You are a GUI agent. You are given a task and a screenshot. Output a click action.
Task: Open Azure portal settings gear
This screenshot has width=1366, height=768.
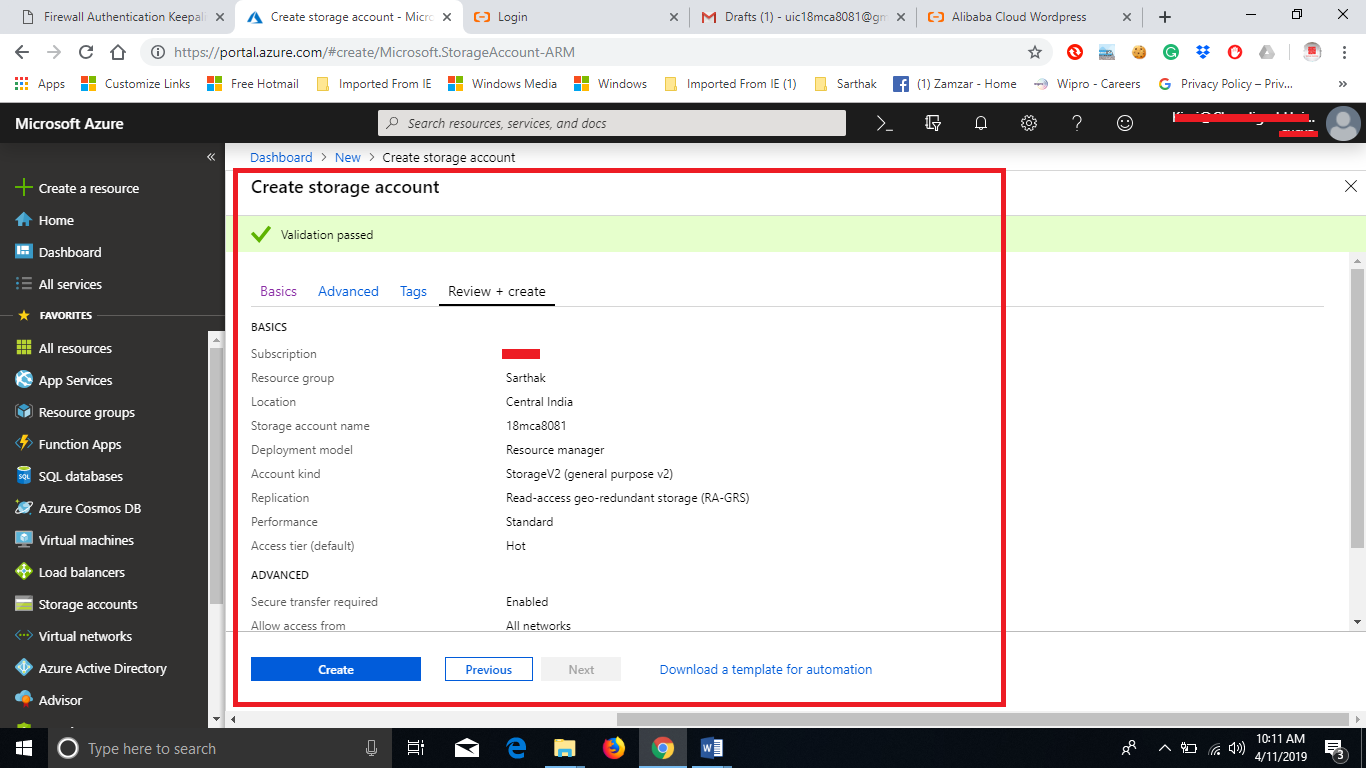click(1029, 123)
